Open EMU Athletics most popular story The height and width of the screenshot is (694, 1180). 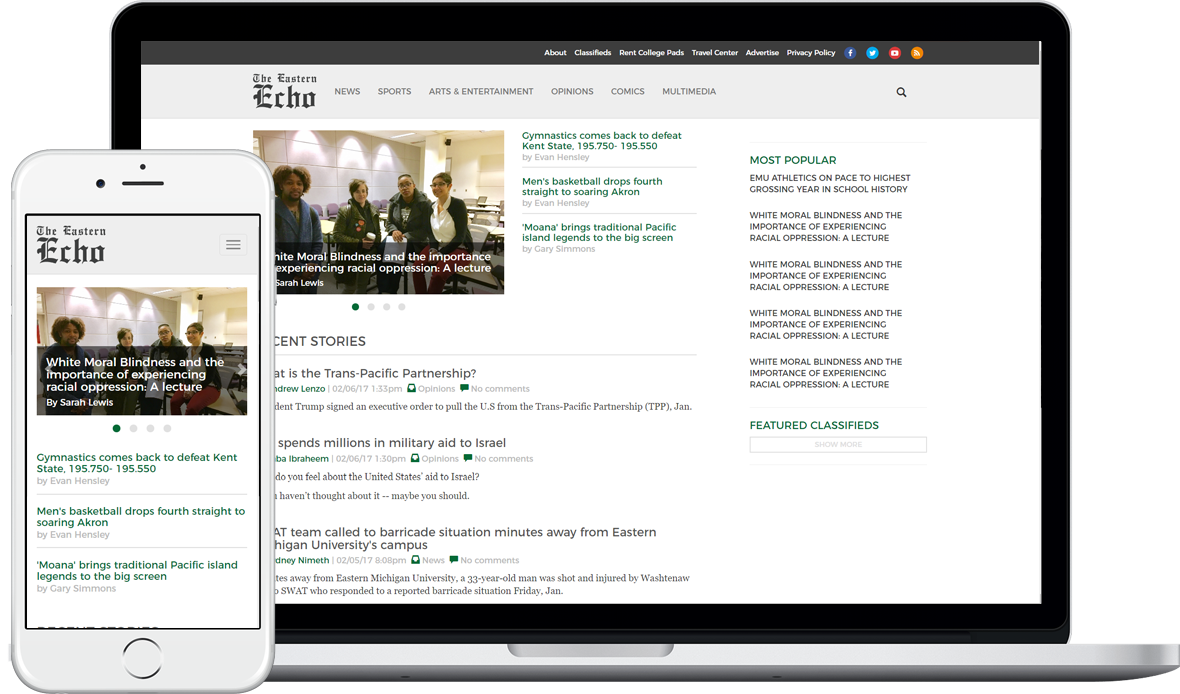coord(829,184)
